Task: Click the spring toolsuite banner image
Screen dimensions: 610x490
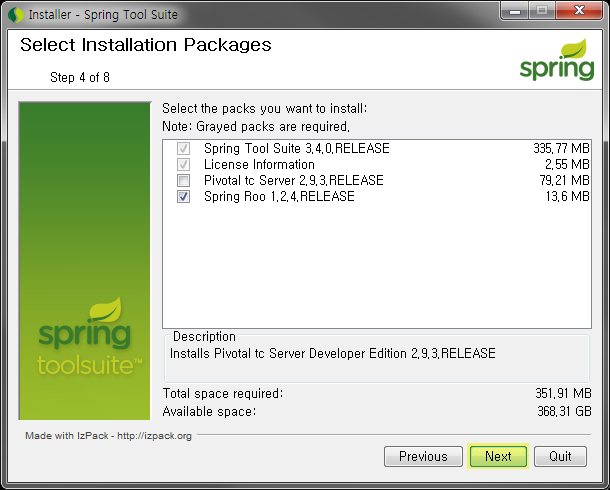Action: [84, 261]
